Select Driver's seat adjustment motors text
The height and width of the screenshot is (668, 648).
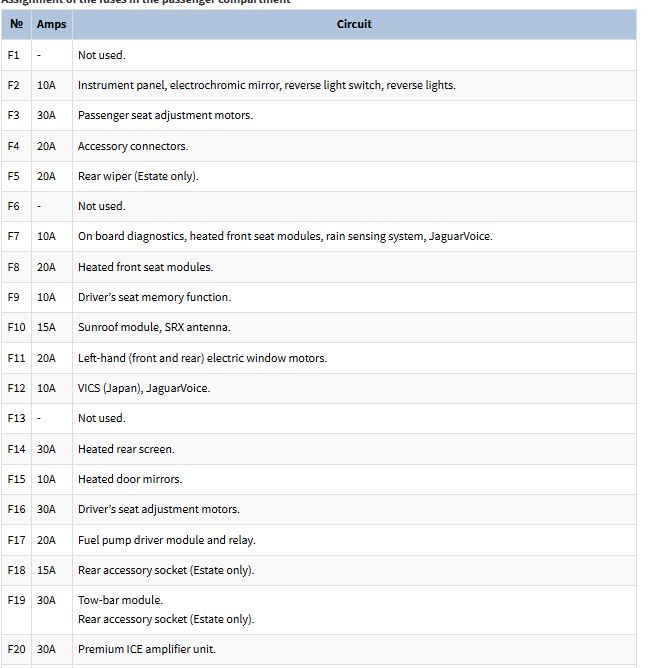[159, 510]
